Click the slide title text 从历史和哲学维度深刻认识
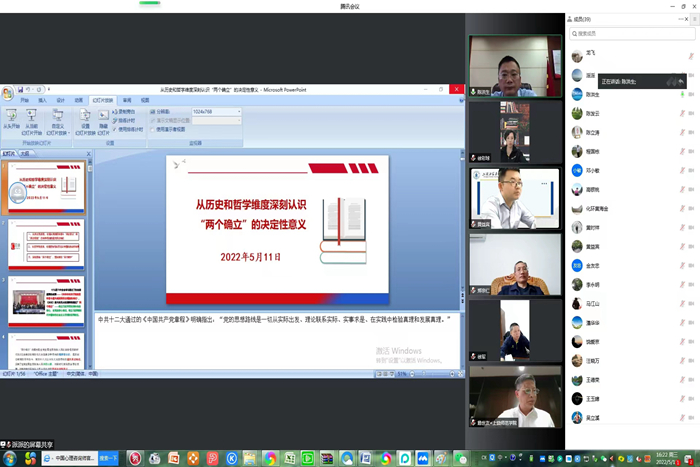The width and height of the screenshot is (700, 467). [251, 205]
